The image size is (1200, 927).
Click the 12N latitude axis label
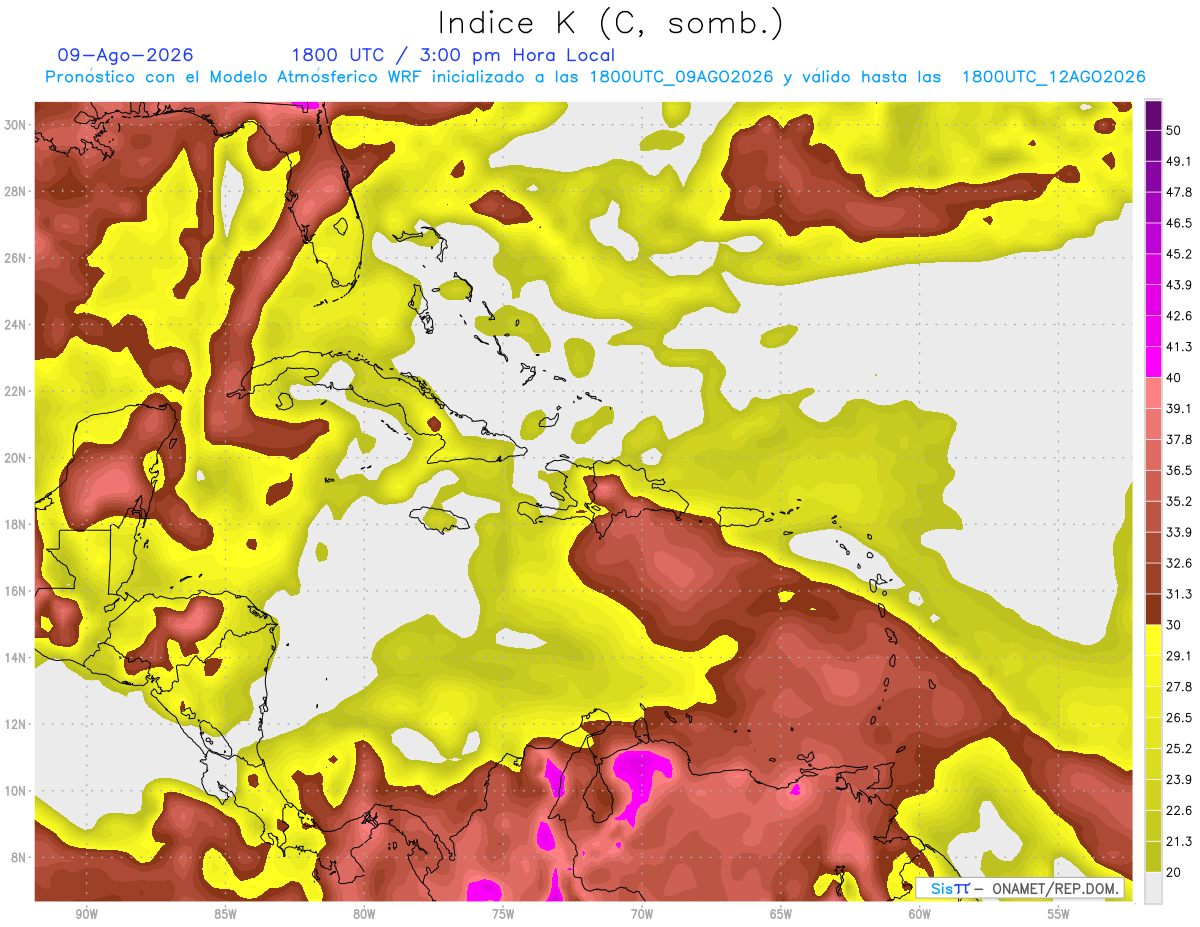pyautogui.click(x=17, y=724)
